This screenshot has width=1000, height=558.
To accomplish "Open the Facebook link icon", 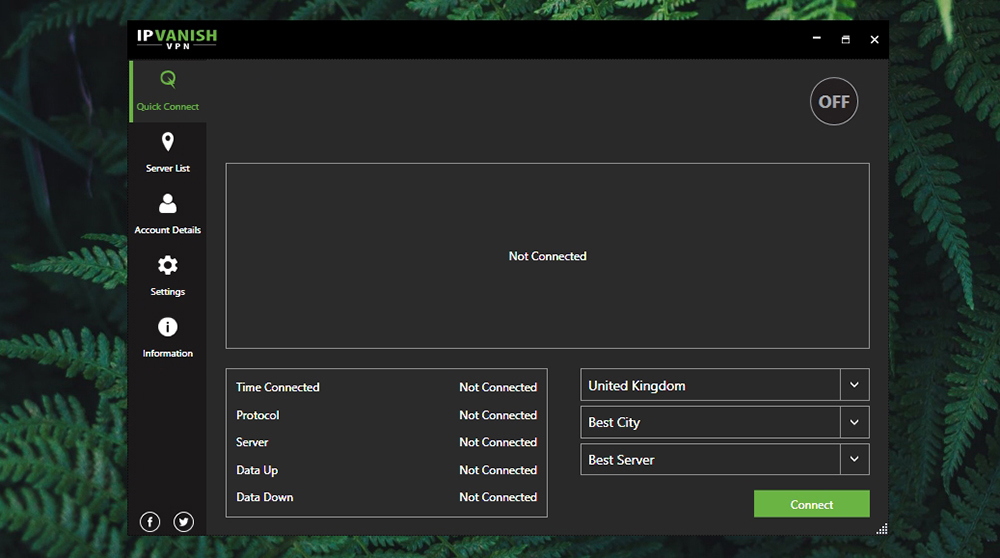I will click(150, 522).
